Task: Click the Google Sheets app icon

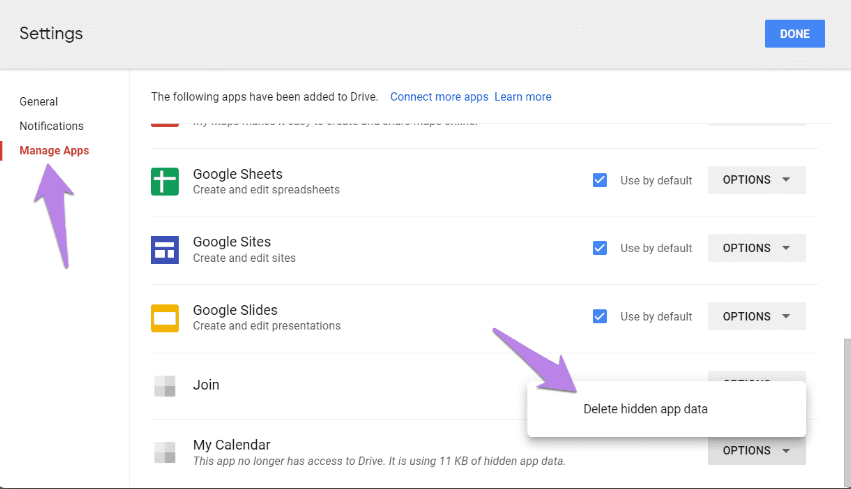Action: (165, 181)
